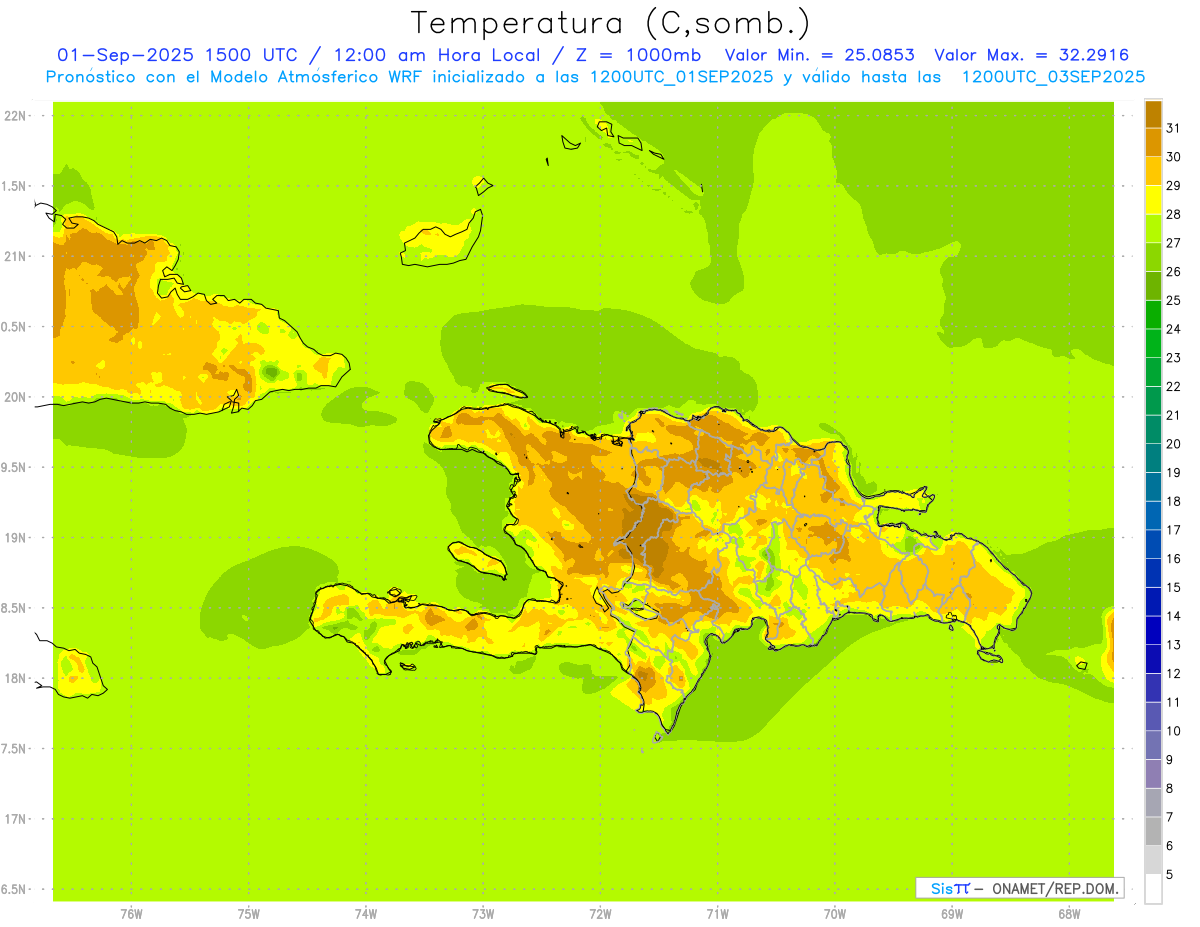The width and height of the screenshot is (1200, 927).
Task: Click the "Valor Min. = 25.0853" readout
Action: (820, 56)
